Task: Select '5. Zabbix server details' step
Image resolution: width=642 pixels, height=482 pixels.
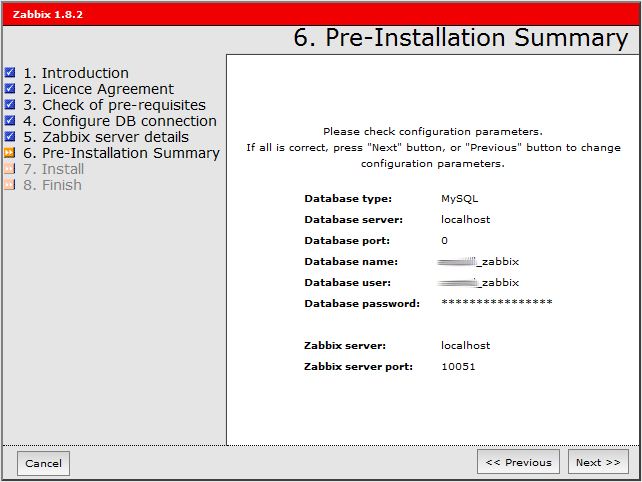Action: pos(106,137)
